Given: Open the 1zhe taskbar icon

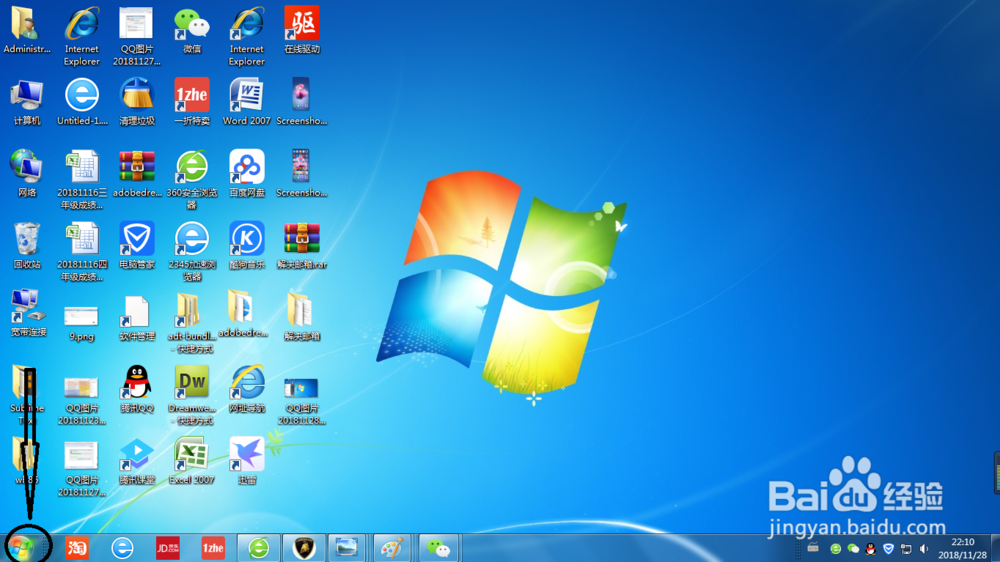Looking at the screenshot, I should coord(213,548).
